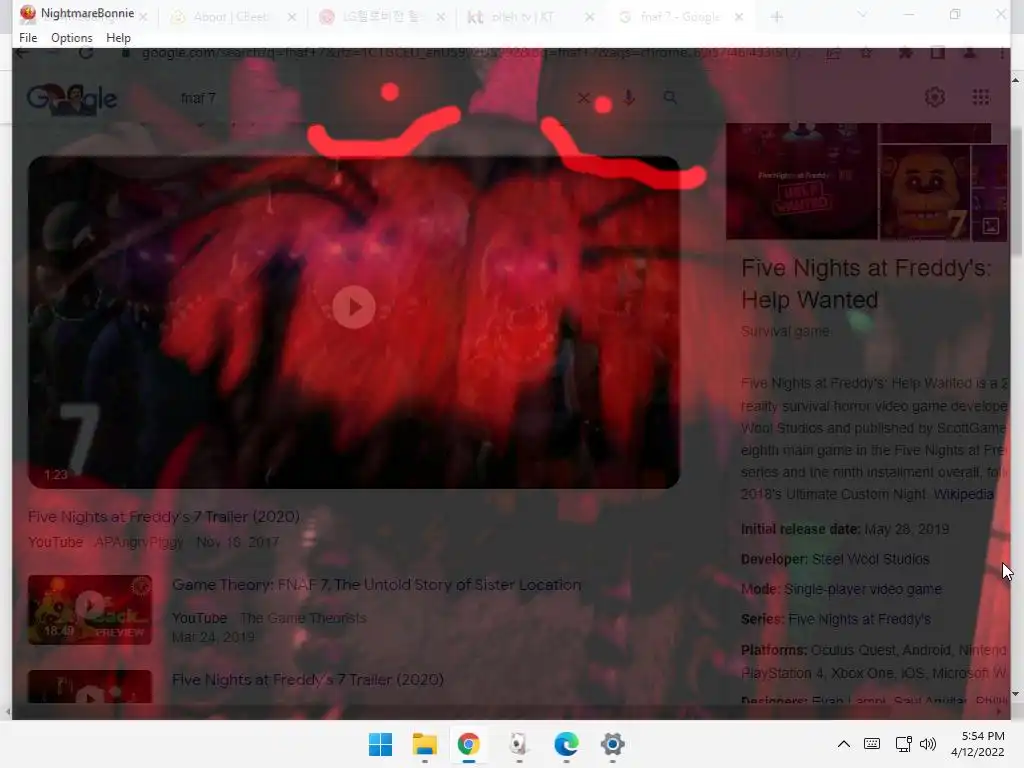The width and height of the screenshot is (1024, 768).
Task: Click the May 28, 2019 release date text
Action: coord(906,529)
